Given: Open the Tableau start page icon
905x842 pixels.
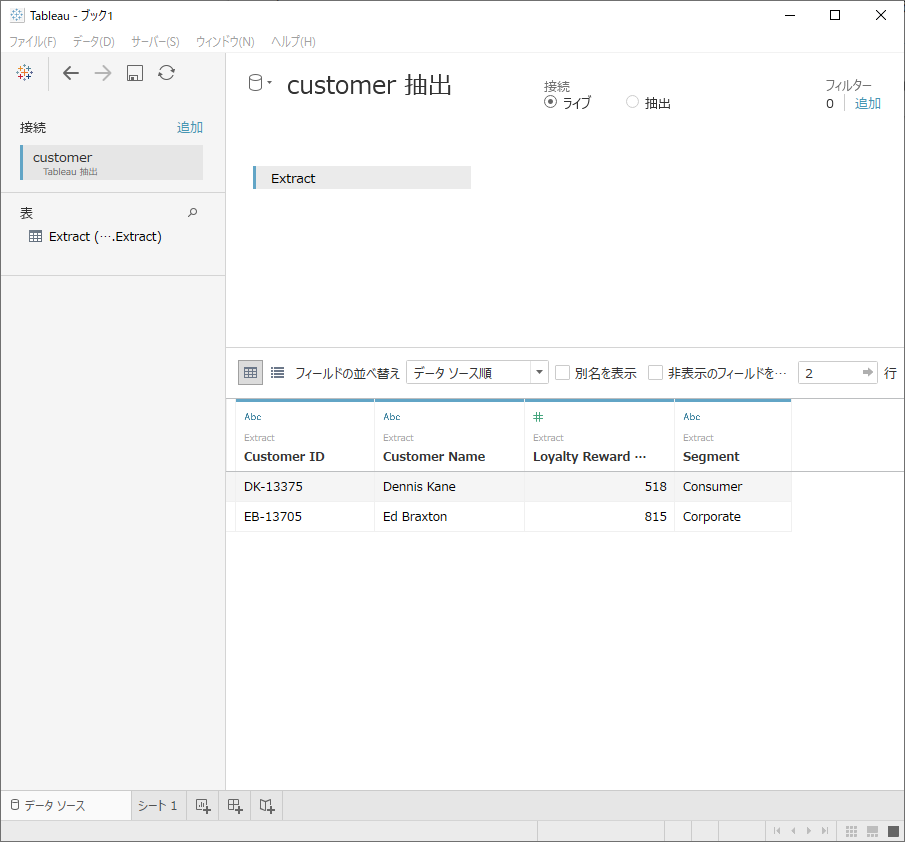Looking at the screenshot, I should [23, 72].
